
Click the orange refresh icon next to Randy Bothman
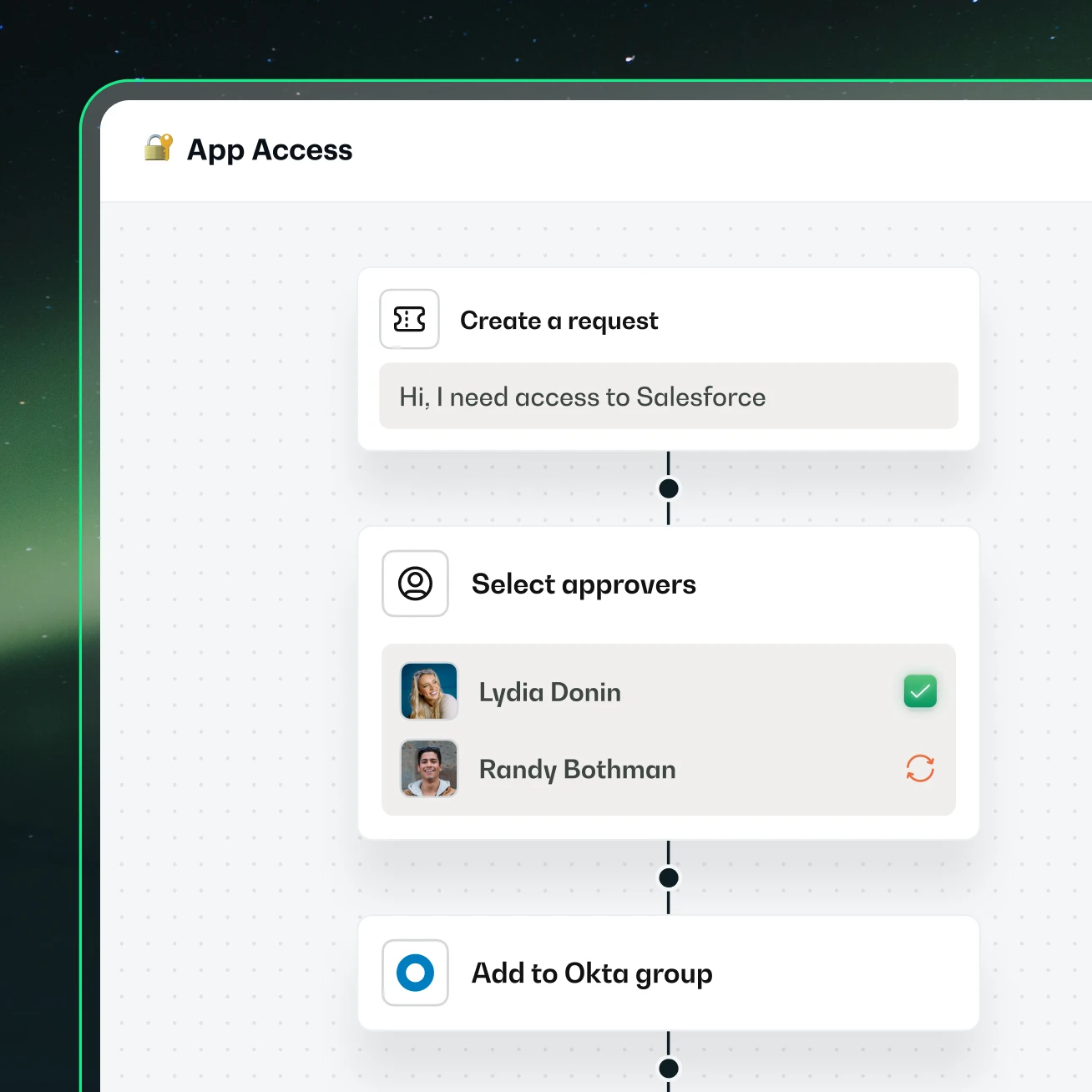pos(919,769)
